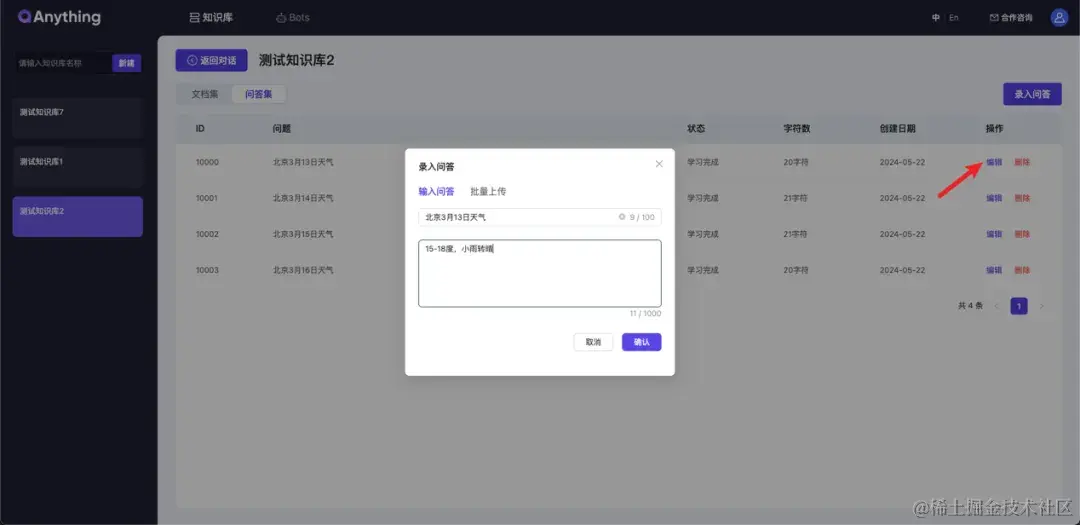Click the 测试知识库2 page title

click(296, 61)
